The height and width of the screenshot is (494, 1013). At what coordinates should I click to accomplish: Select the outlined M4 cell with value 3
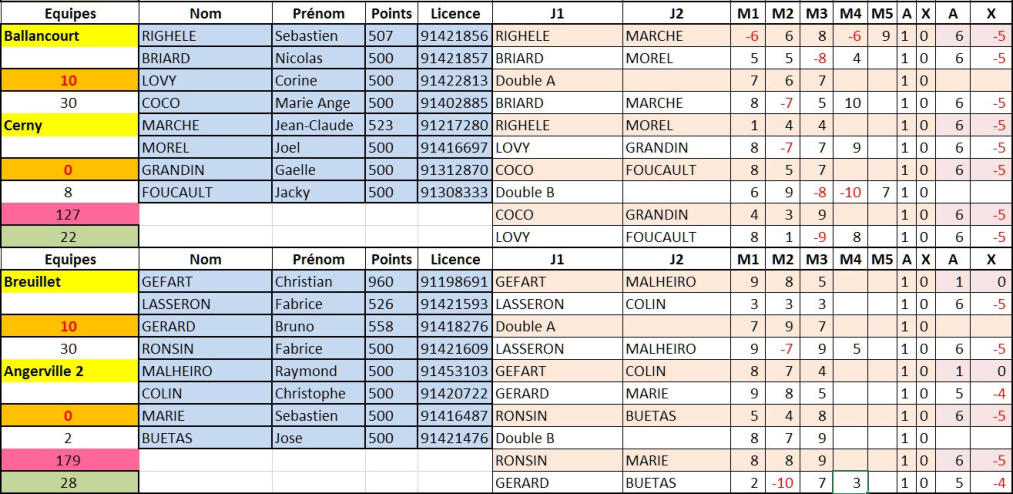tap(851, 483)
